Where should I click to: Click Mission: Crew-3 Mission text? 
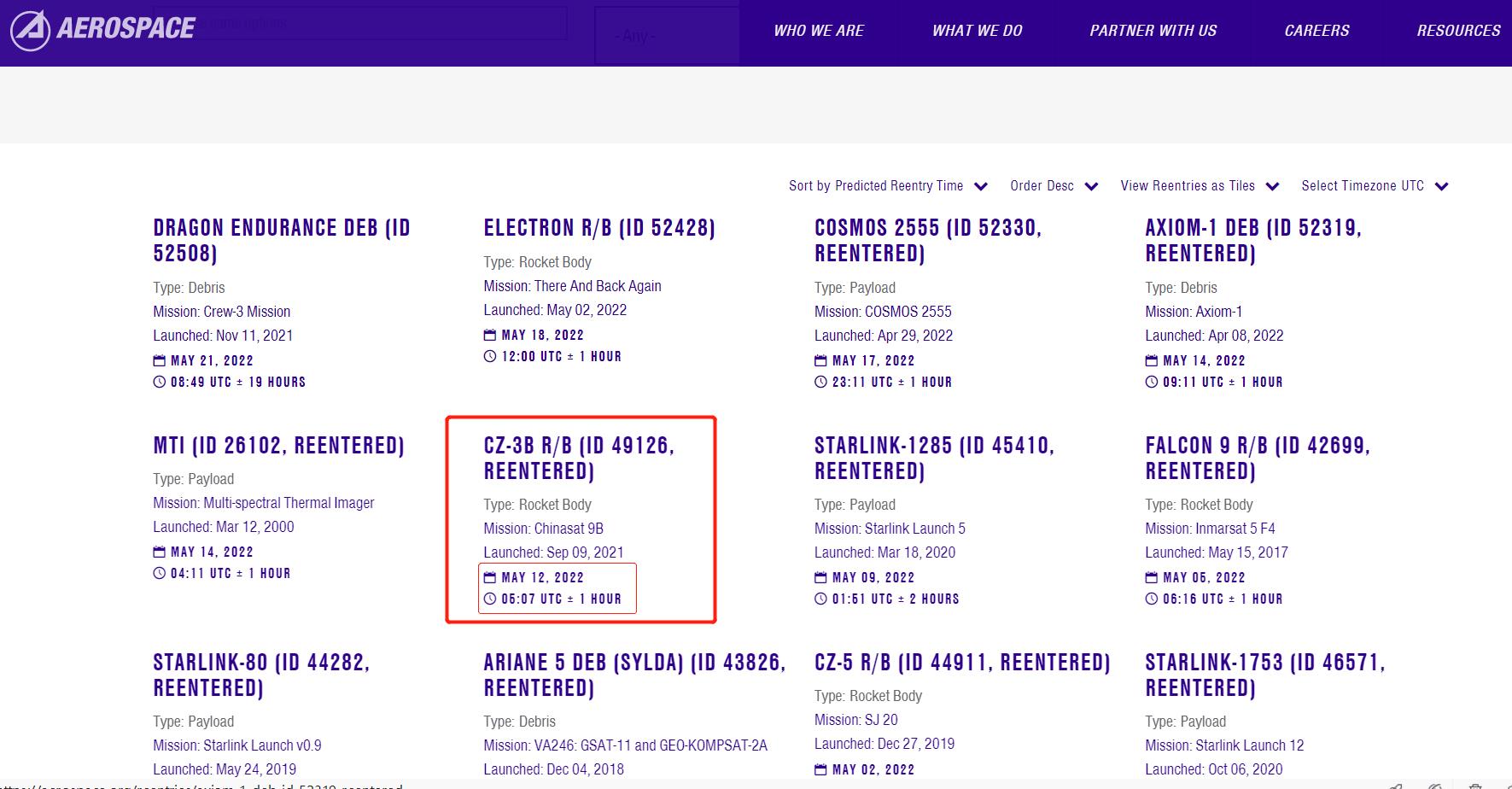point(222,312)
